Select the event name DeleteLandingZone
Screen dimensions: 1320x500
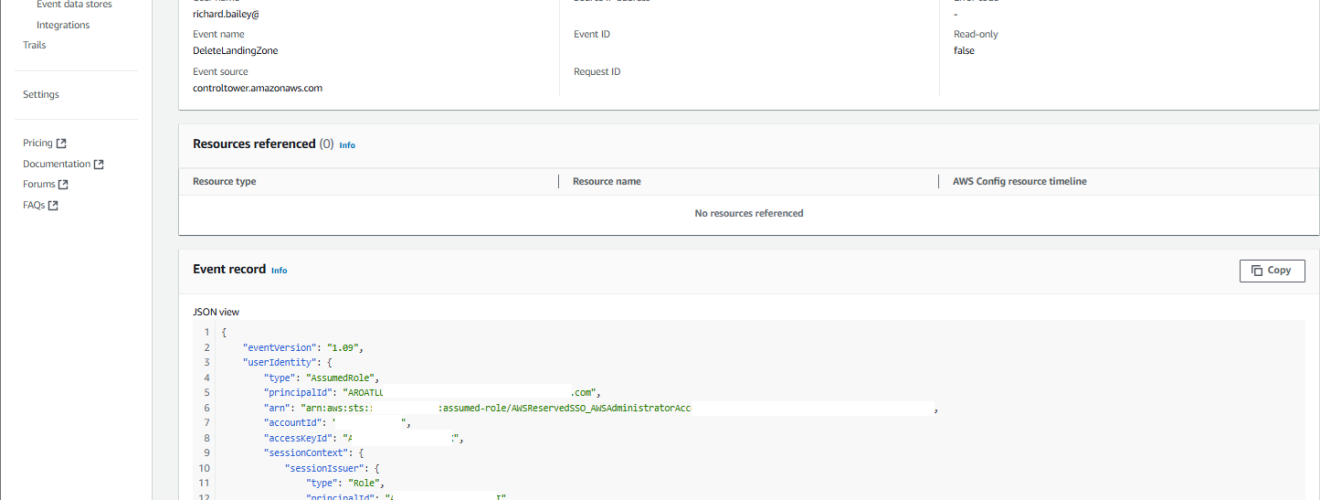(236, 50)
